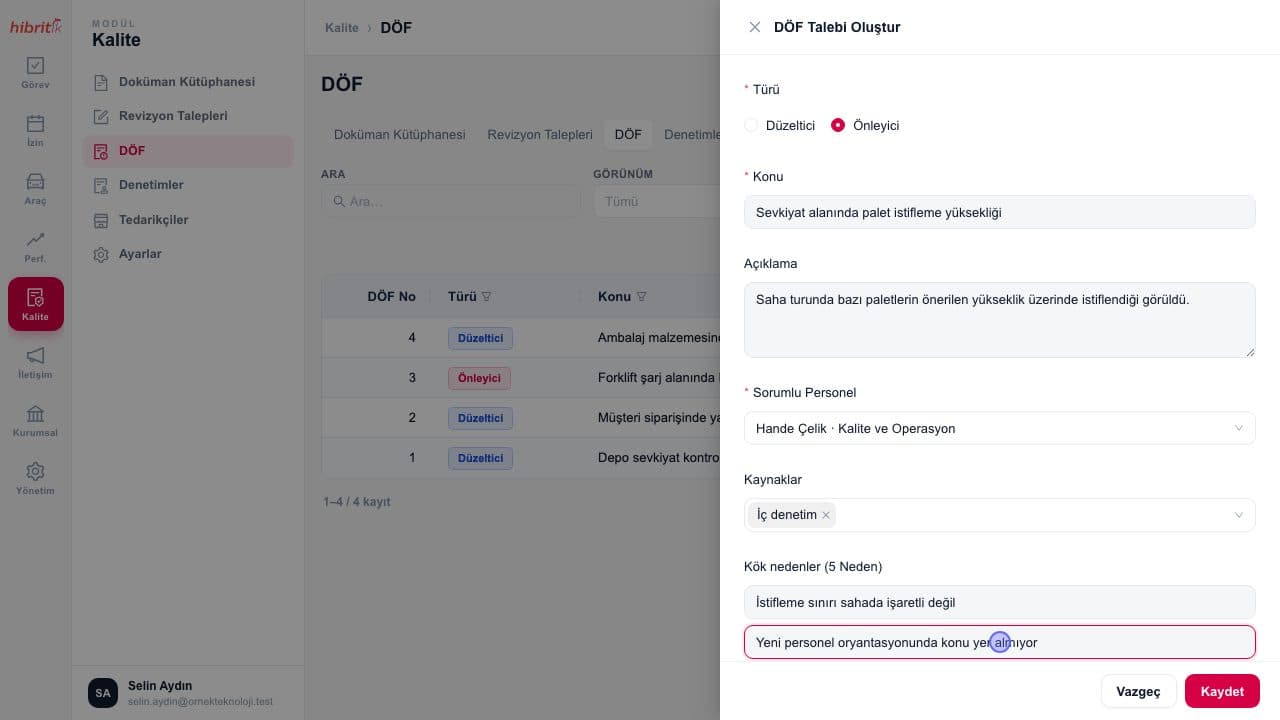1280x720 pixels.
Task: Open the Sorumlu Personel dropdown
Action: pyautogui.click(x=1000, y=428)
